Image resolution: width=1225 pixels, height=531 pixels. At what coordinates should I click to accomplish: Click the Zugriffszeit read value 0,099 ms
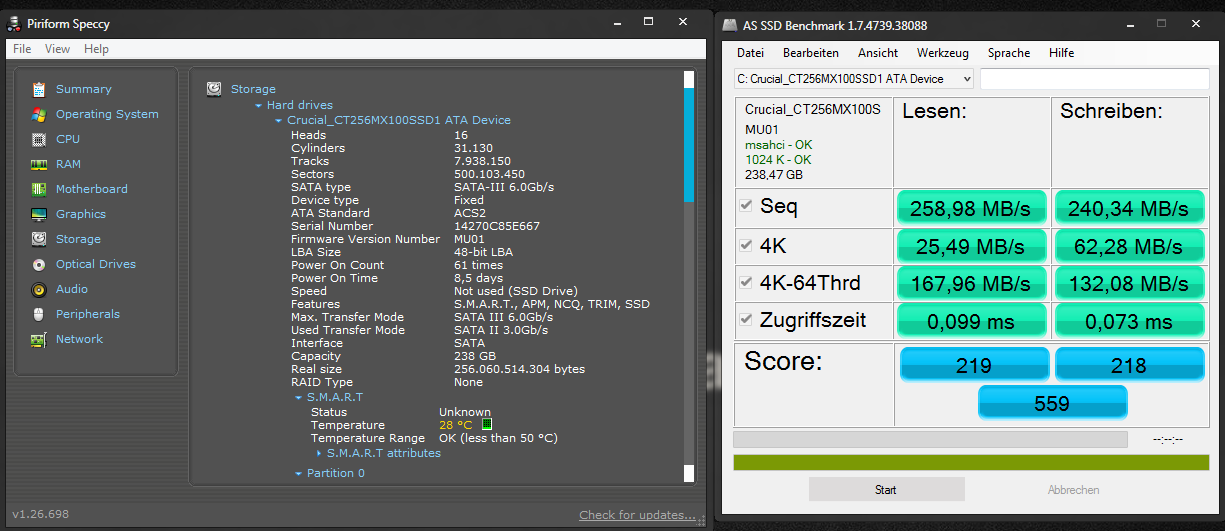point(972,322)
